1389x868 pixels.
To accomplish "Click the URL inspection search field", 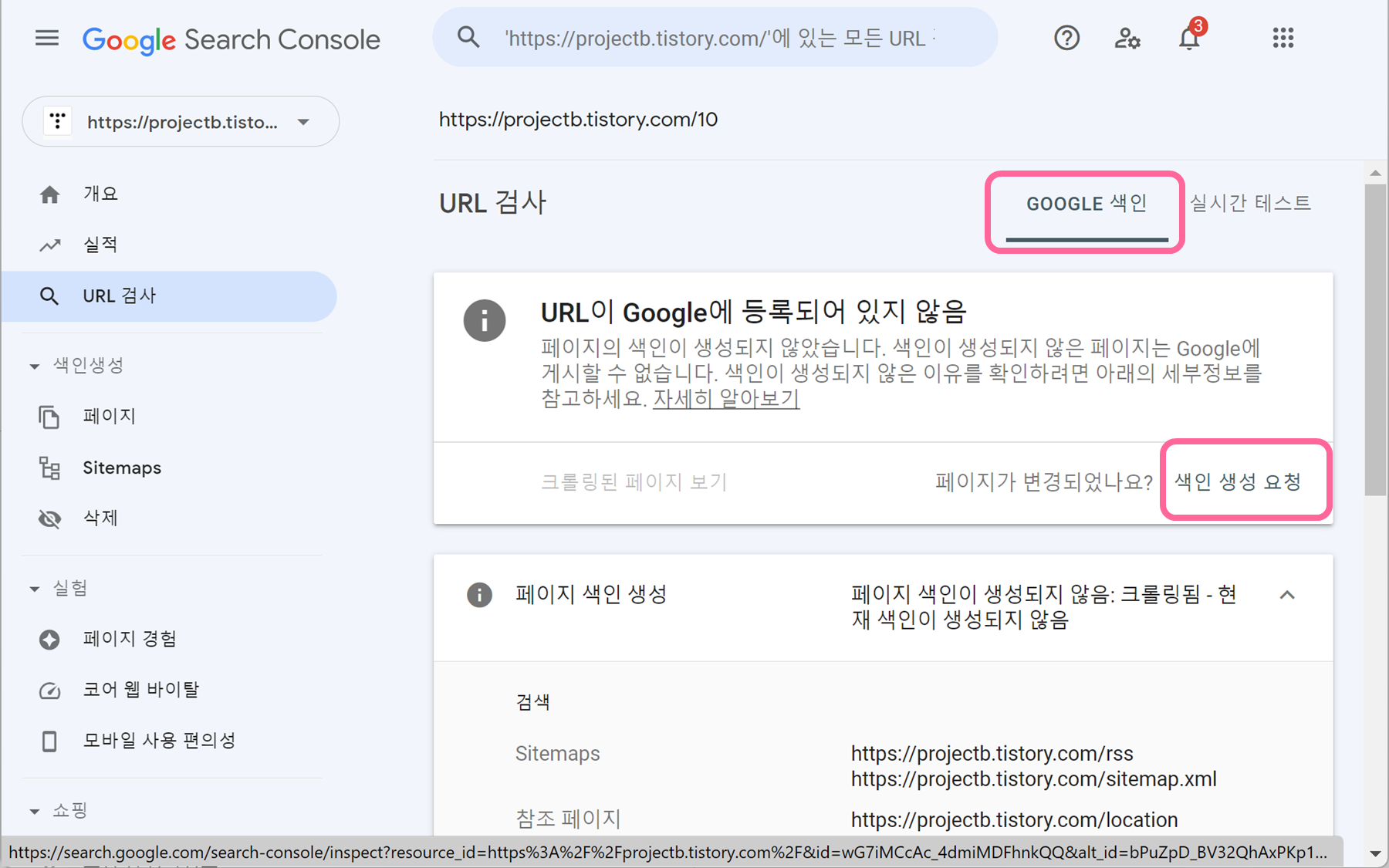I will point(715,37).
